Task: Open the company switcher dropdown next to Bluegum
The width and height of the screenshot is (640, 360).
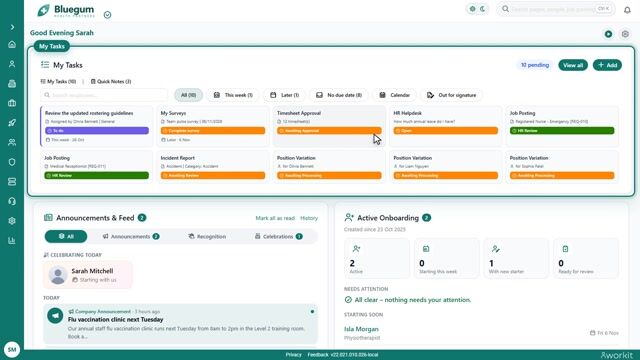Action: 107,15
